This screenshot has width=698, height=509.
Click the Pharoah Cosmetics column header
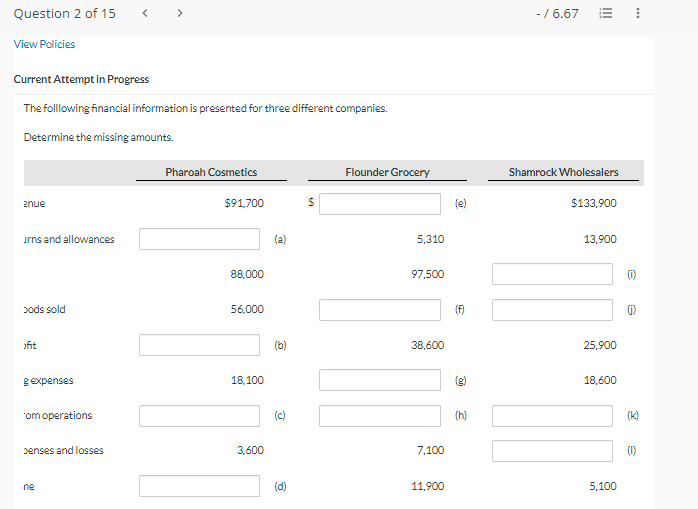pyautogui.click(x=211, y=172)
